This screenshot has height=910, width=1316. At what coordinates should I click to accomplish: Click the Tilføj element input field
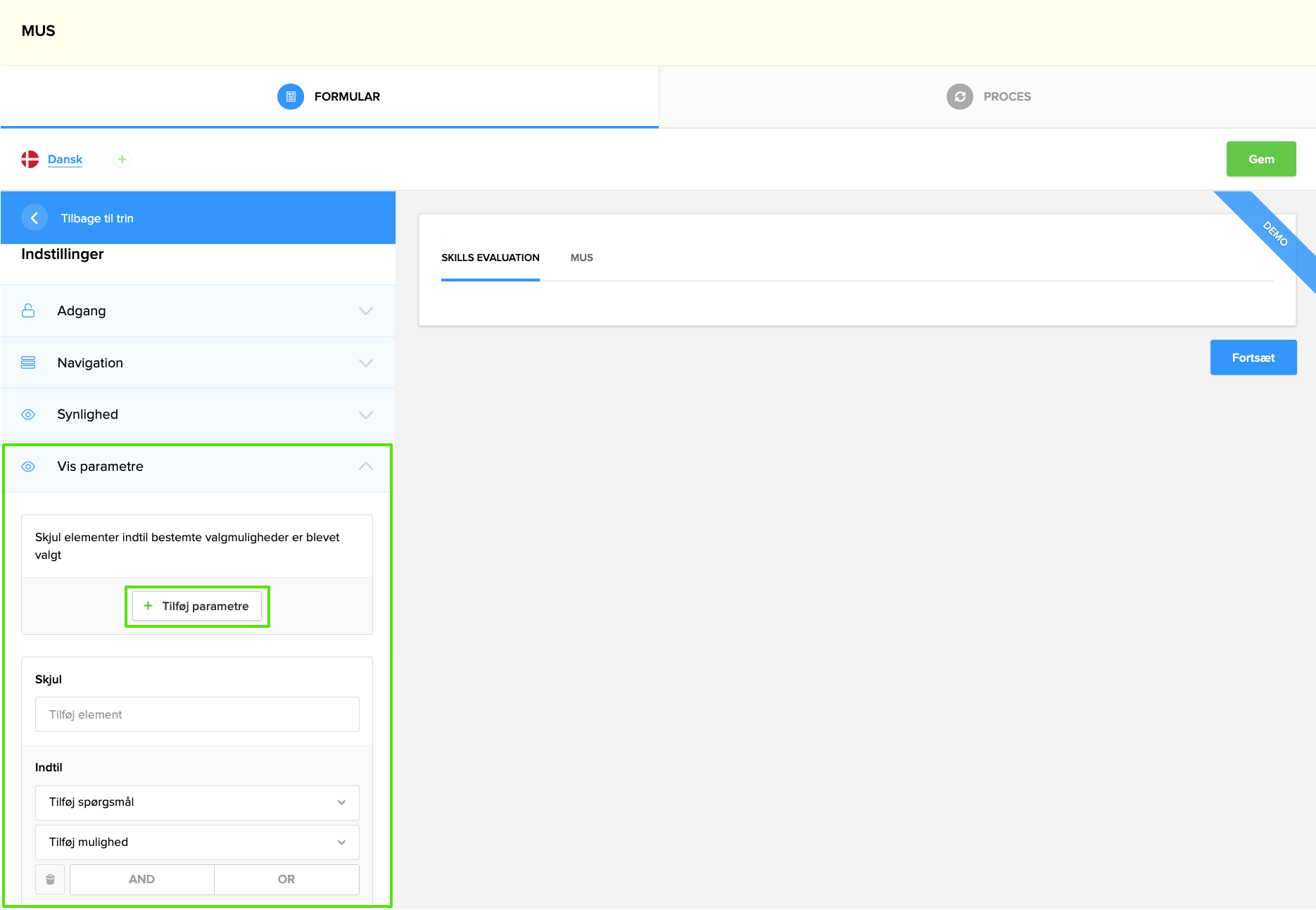[x=197, y=714]
